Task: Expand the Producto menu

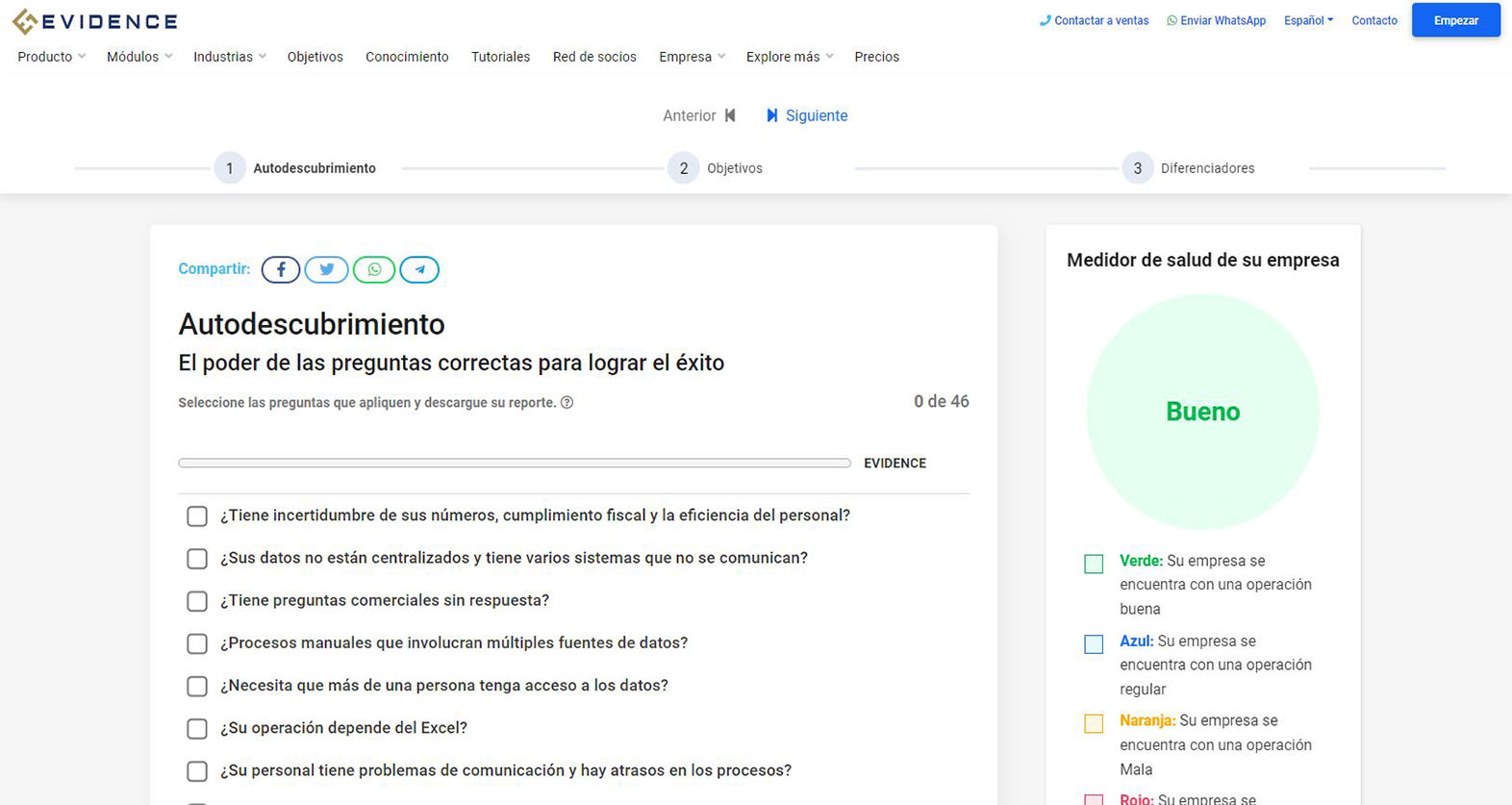Action: (52, 57)
